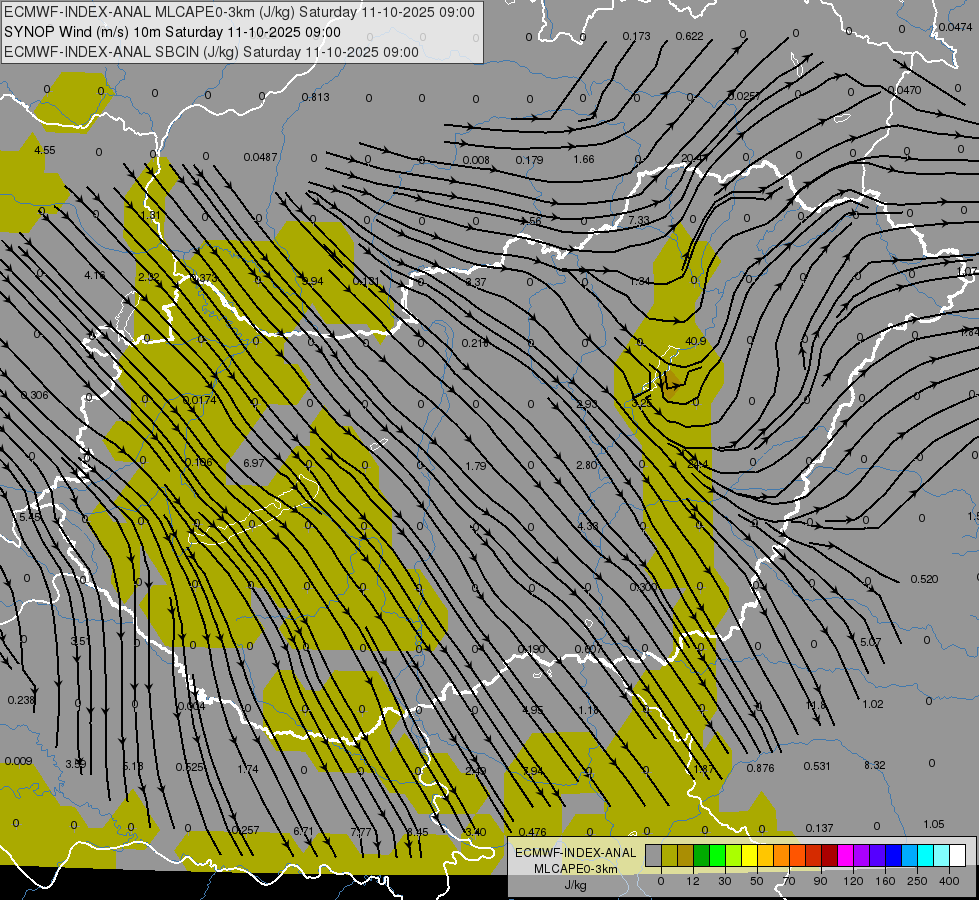Screen dimensions: 979x900
Task: Click the map value '8.32'
Action: (x=874, y=765)
